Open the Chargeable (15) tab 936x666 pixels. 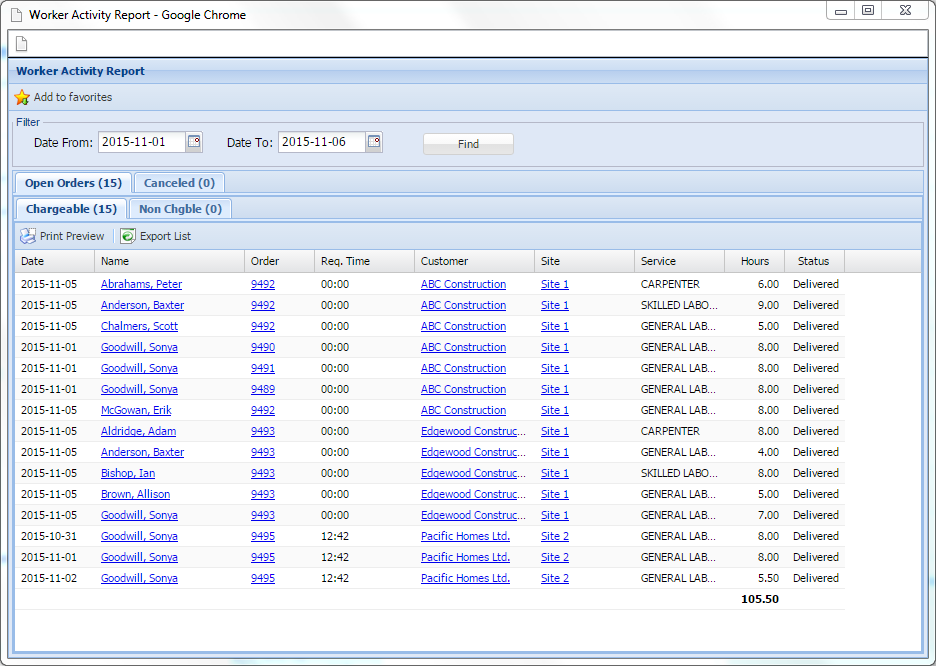pos(71,209)
